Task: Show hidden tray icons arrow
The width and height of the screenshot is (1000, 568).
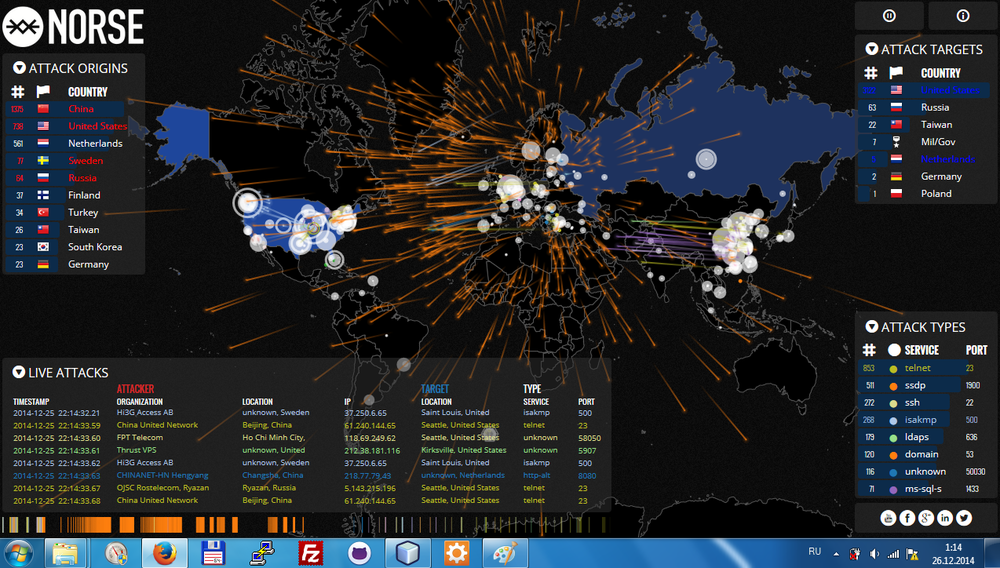Action: (836, 553)
